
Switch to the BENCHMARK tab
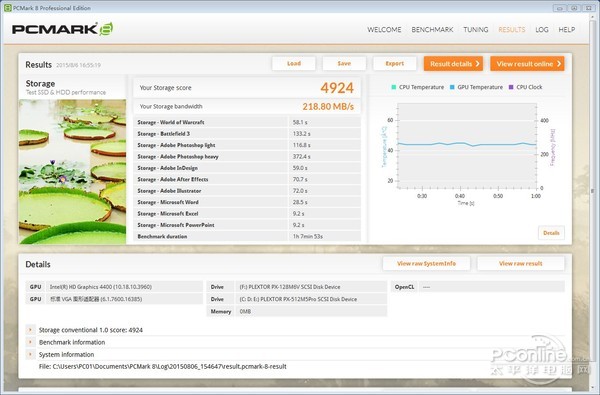[432, 29]
